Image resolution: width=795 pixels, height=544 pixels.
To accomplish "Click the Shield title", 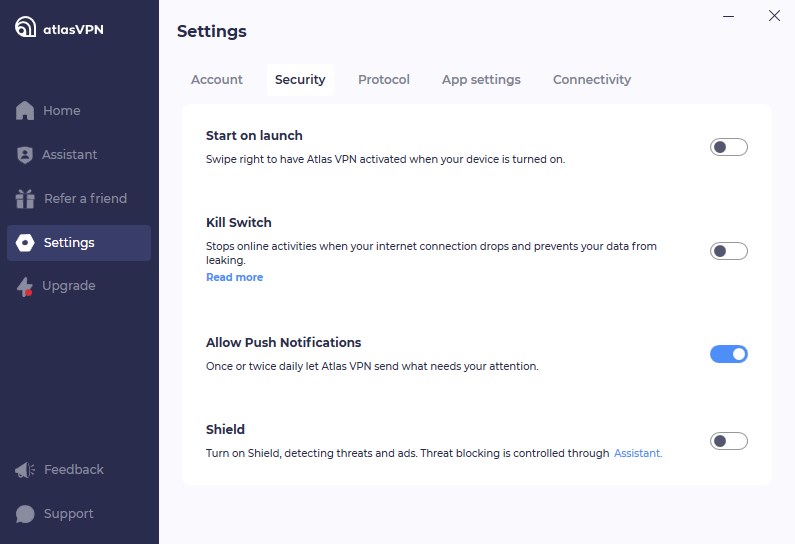I will click(x=225, y=429).
